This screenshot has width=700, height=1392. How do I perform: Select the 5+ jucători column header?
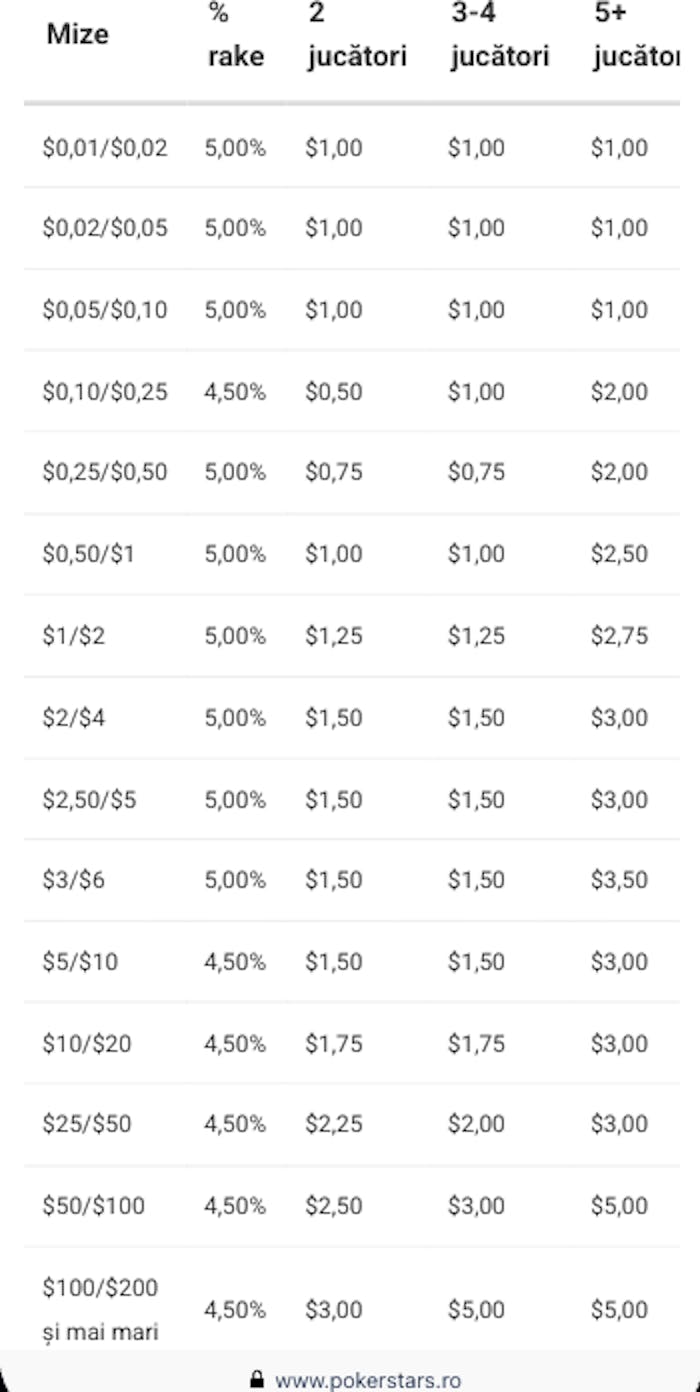[636, 35]
